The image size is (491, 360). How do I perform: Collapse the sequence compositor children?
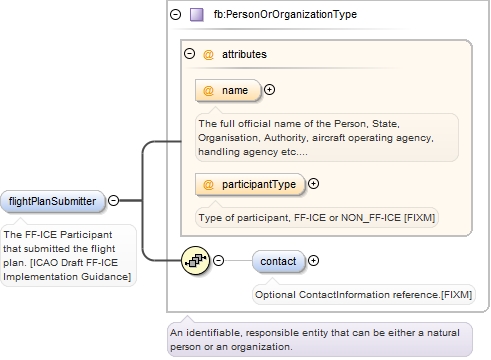click(218, 261)
